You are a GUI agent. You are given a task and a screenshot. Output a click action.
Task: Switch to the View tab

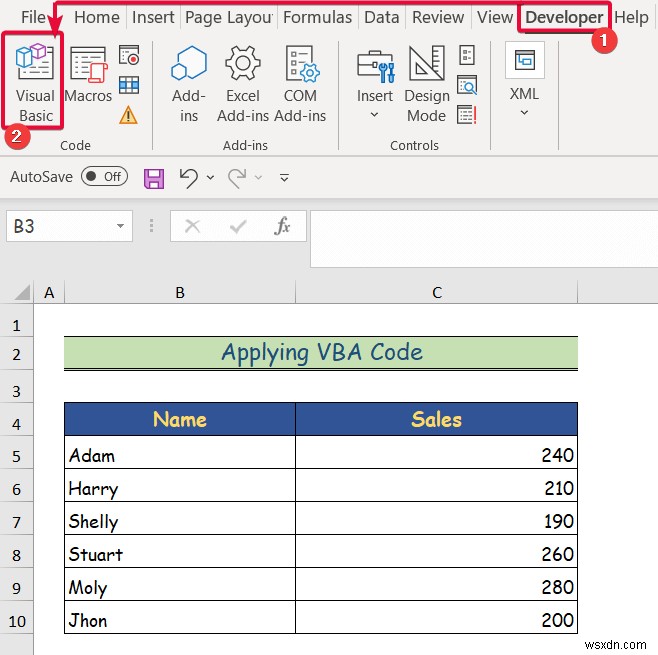click(x=495, y=17)
